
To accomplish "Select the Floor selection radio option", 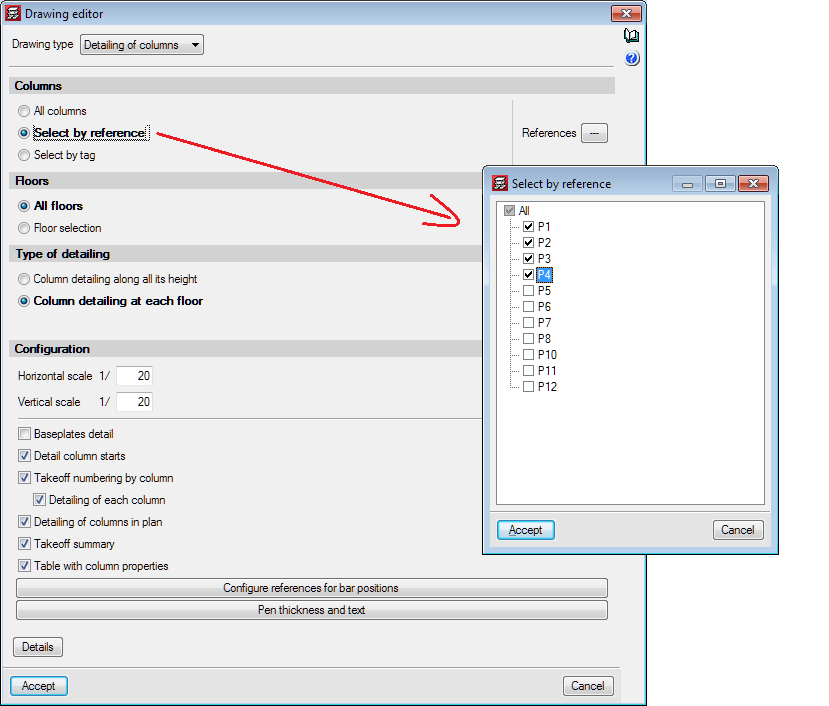I will pyautogui.click(x=24, y=228).
